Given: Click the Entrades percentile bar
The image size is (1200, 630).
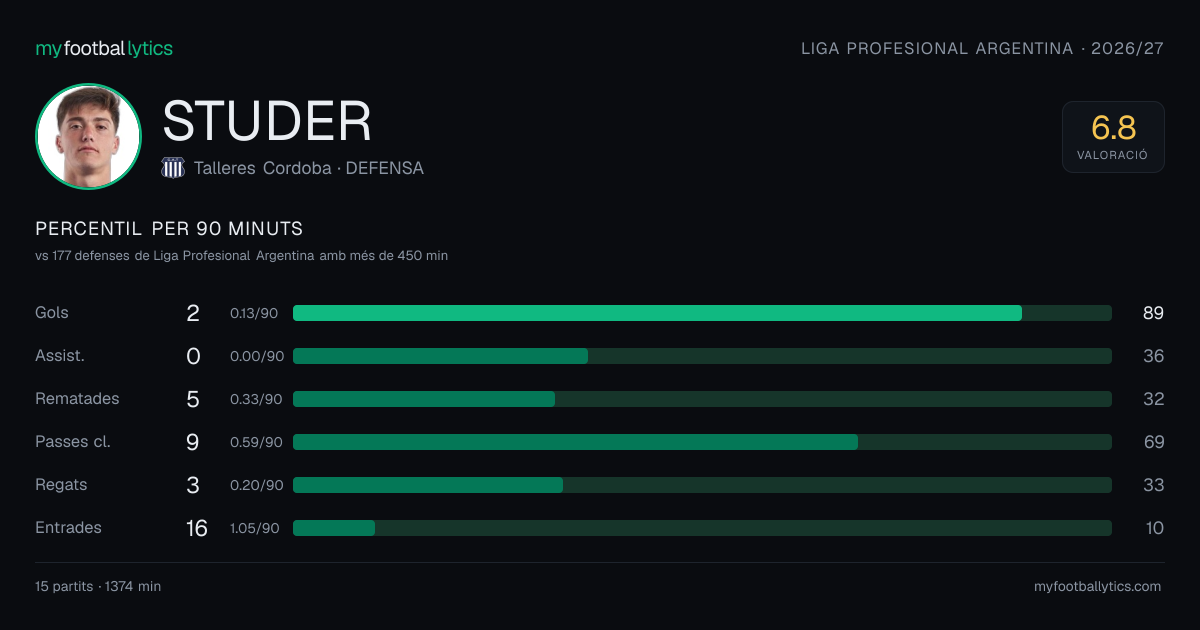Looking at the screenshot, I should click(x=702, y=528).
